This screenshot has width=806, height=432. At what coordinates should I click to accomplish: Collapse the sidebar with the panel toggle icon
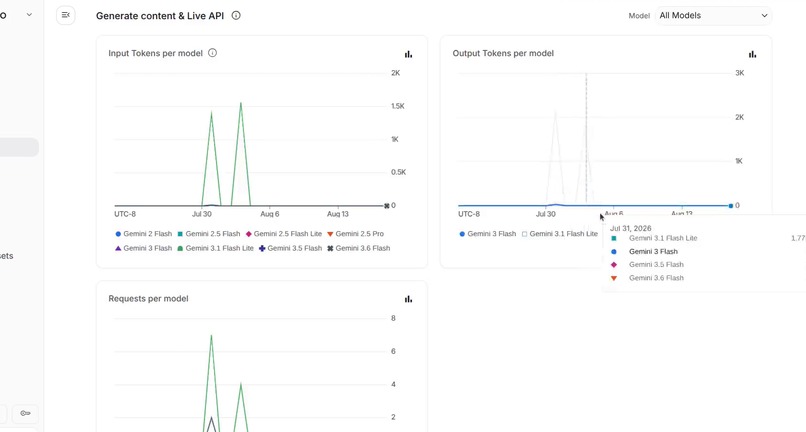click(66, 15)
